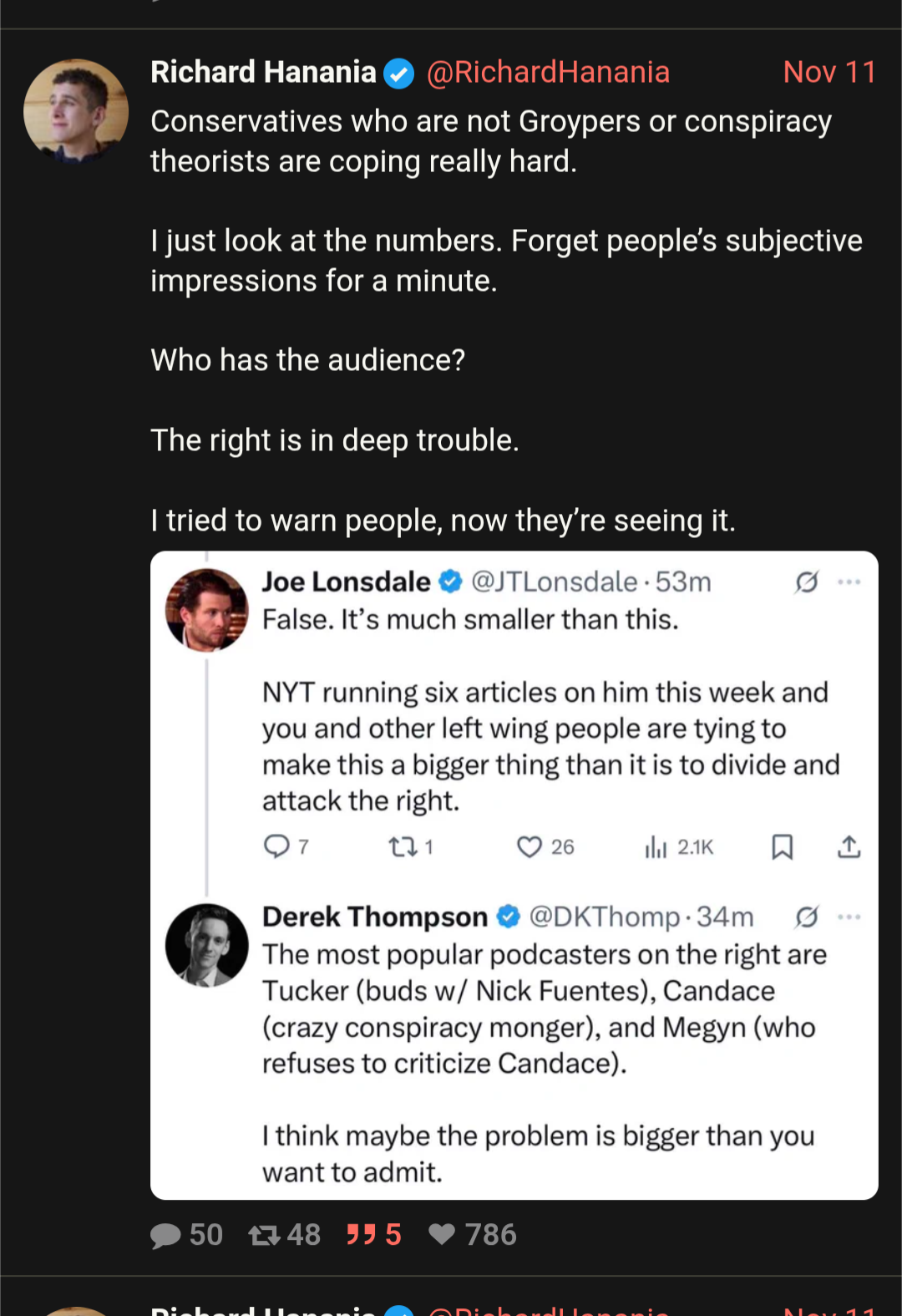Open the @RichardHanania handle link
Image resolution: width=902 pixels, height=1316 pixels.
[x=548, y=73]
